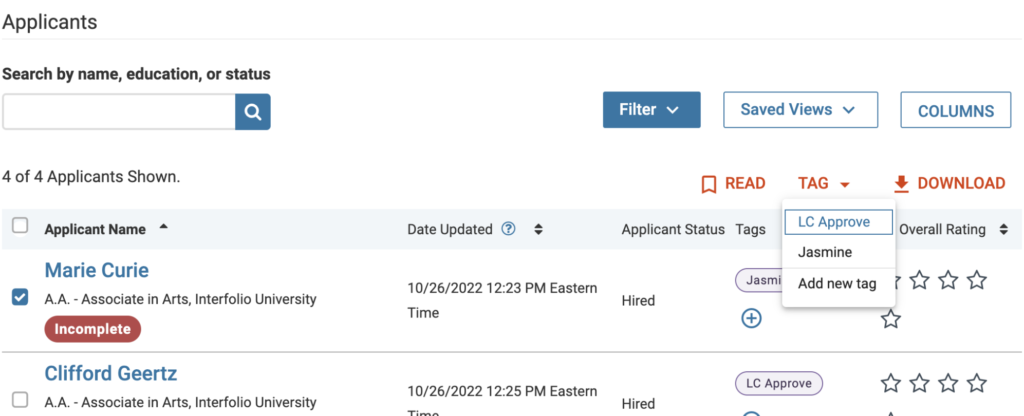The height and width of the screenshot is (416, 1024).
Task: Select Add new tag option
Action: [838, 284]
